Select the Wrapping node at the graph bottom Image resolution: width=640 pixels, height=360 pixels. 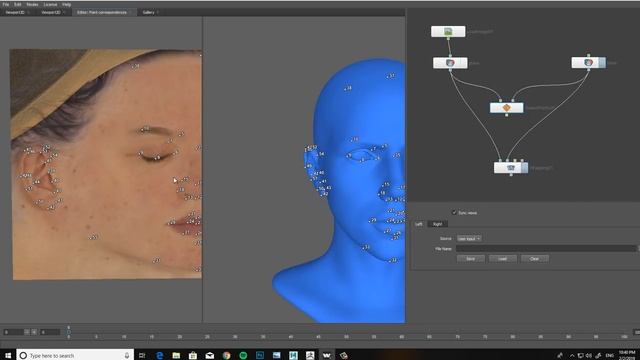click(511, 168)
